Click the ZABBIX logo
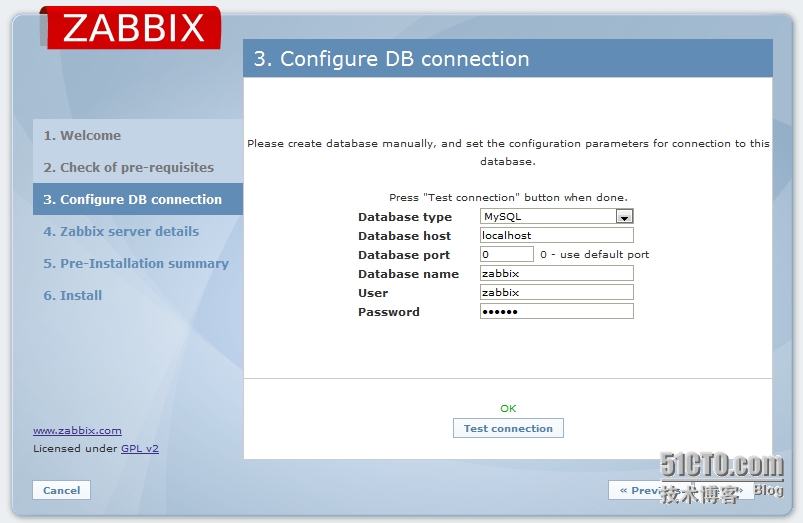 [x=131, y=28]
